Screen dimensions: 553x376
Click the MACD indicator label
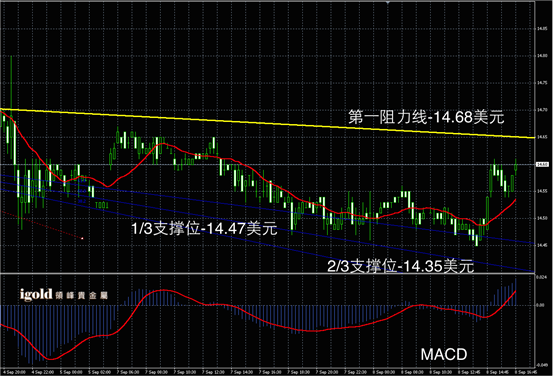point(444,354)
